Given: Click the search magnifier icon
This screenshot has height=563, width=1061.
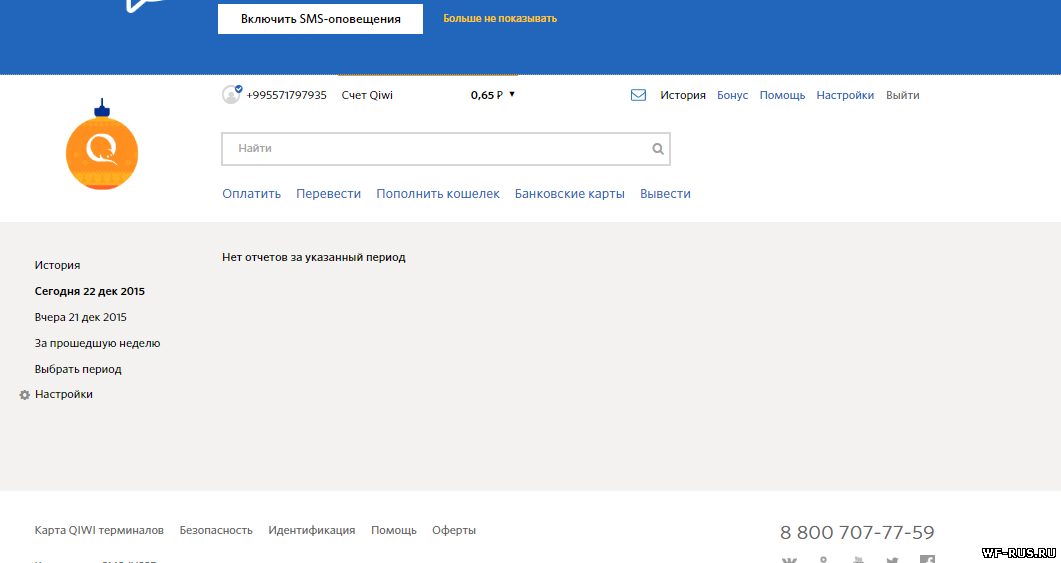Looking at the screenshot, I should [657, 149].
